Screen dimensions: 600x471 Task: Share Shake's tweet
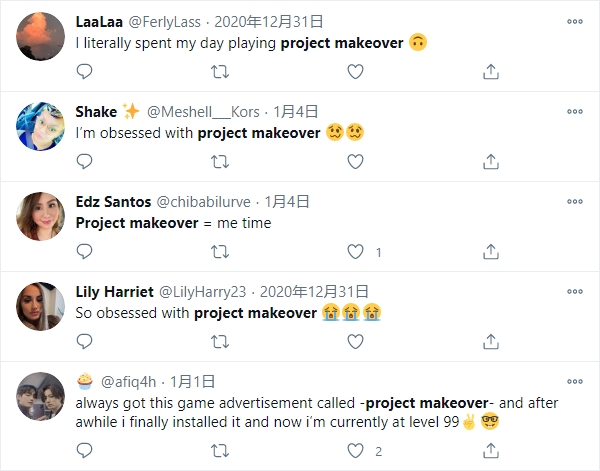491,161
